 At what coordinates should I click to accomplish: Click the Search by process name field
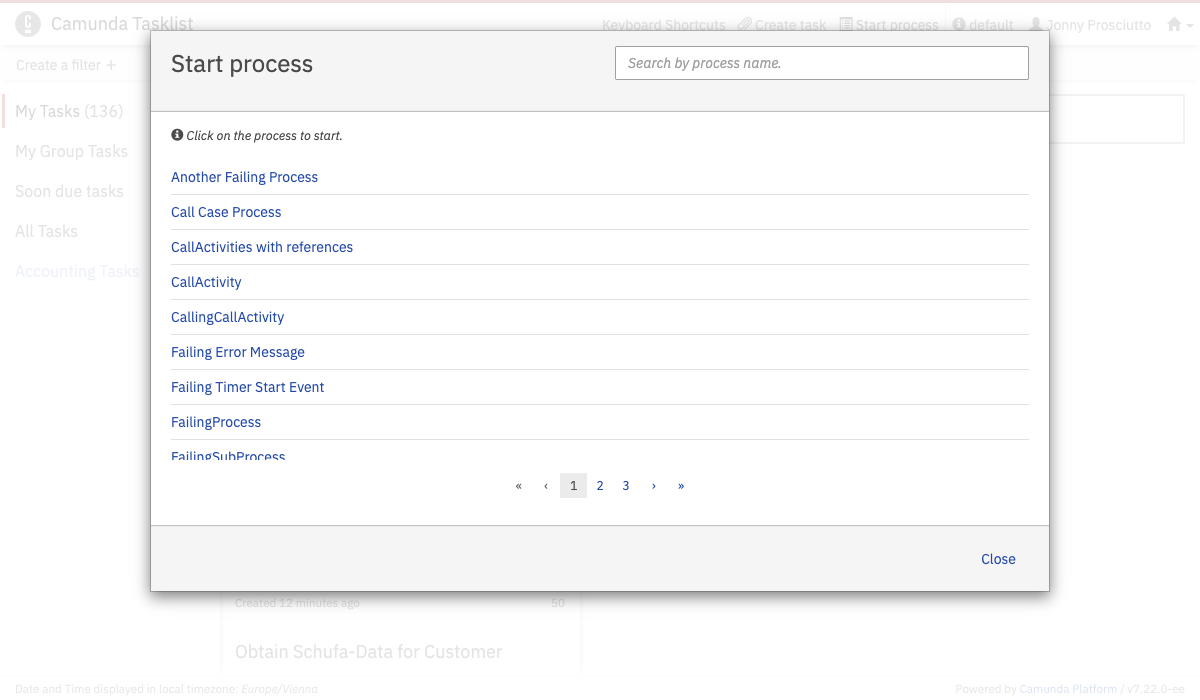coord(821,63)
